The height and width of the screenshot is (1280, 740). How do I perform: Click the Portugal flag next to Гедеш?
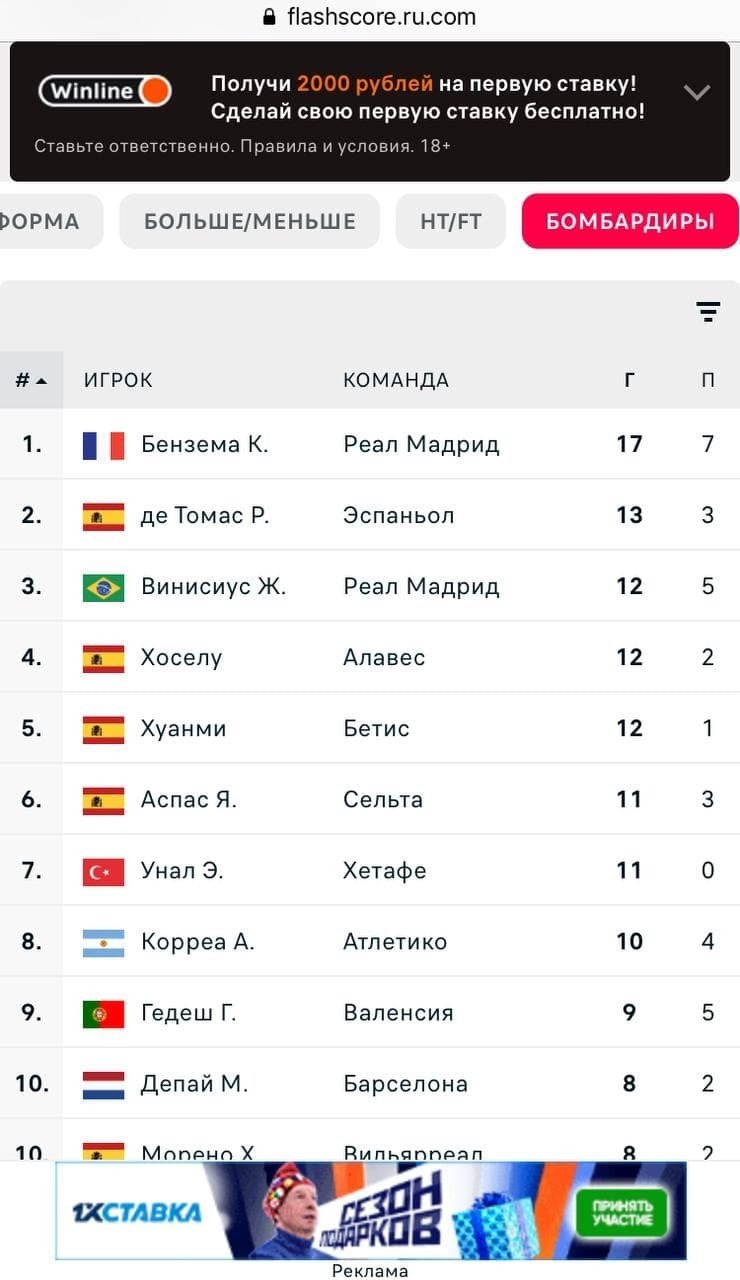tap(103, 1013)
